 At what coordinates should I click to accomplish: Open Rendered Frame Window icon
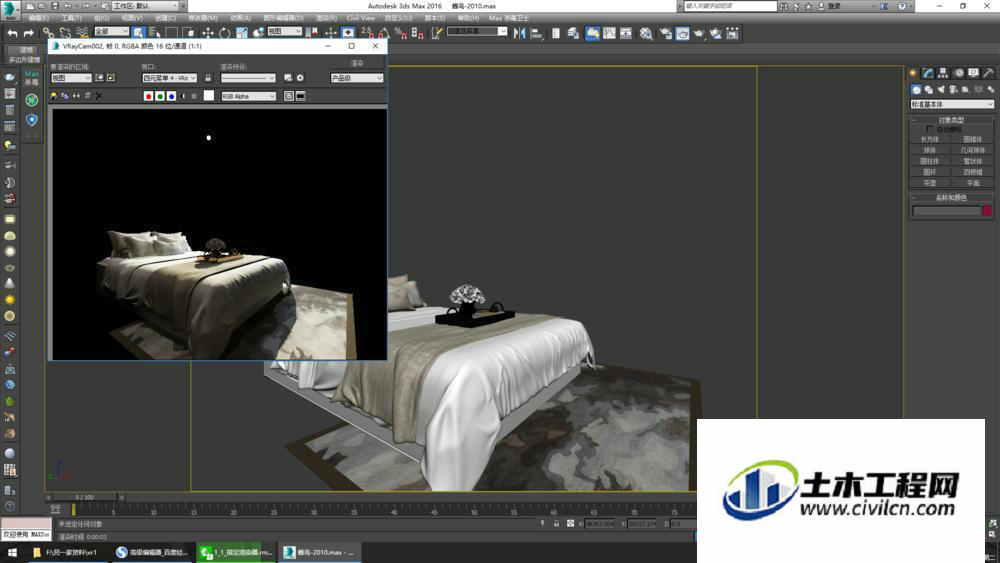click(x=682, y=33)
